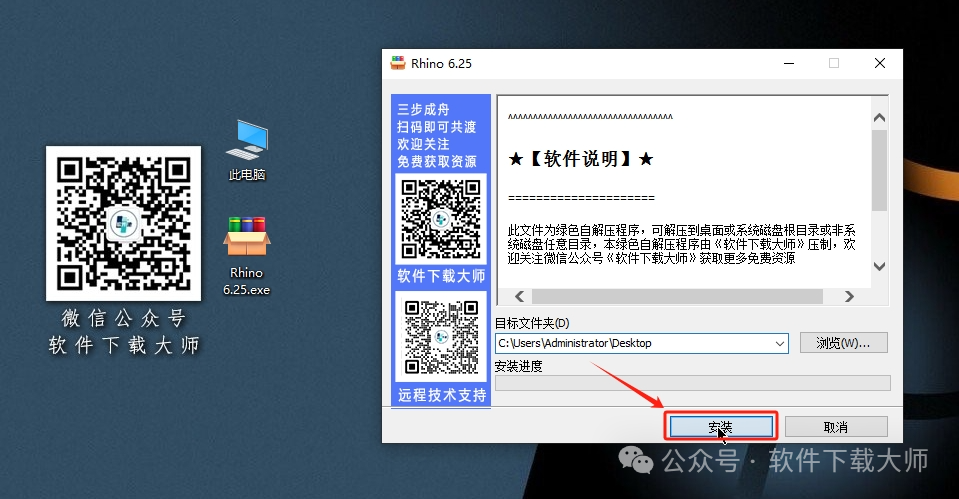Click the ★【软件说明】★ heading text

[x=581, y=159]
